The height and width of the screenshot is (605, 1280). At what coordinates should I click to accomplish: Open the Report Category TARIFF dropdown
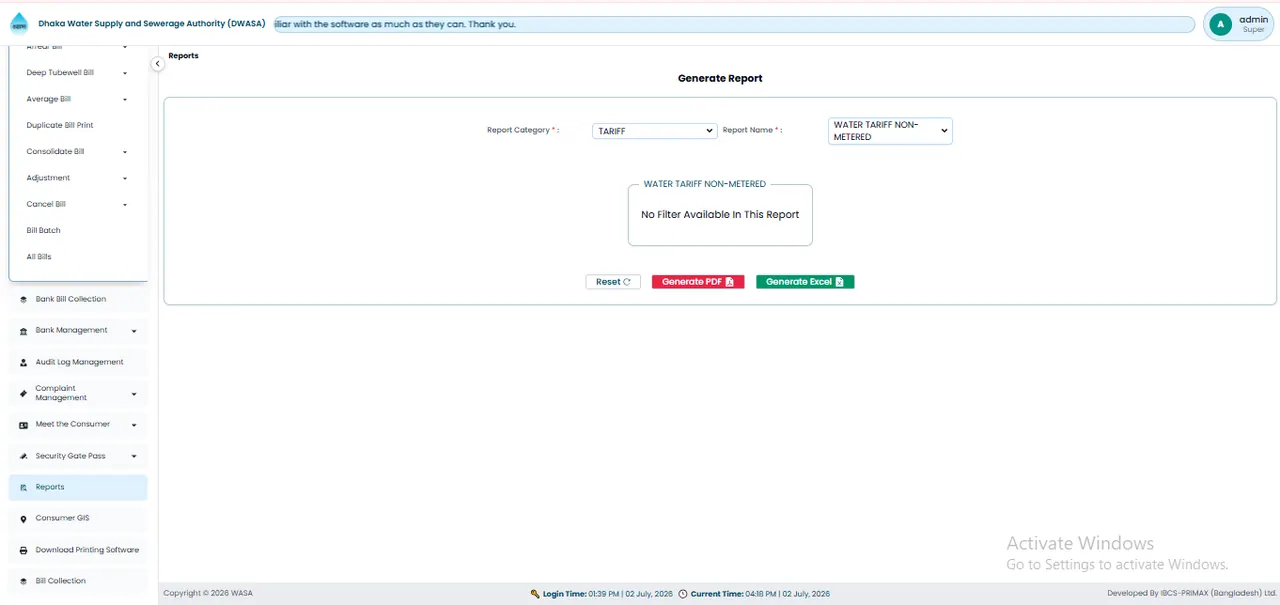point(654,131)
